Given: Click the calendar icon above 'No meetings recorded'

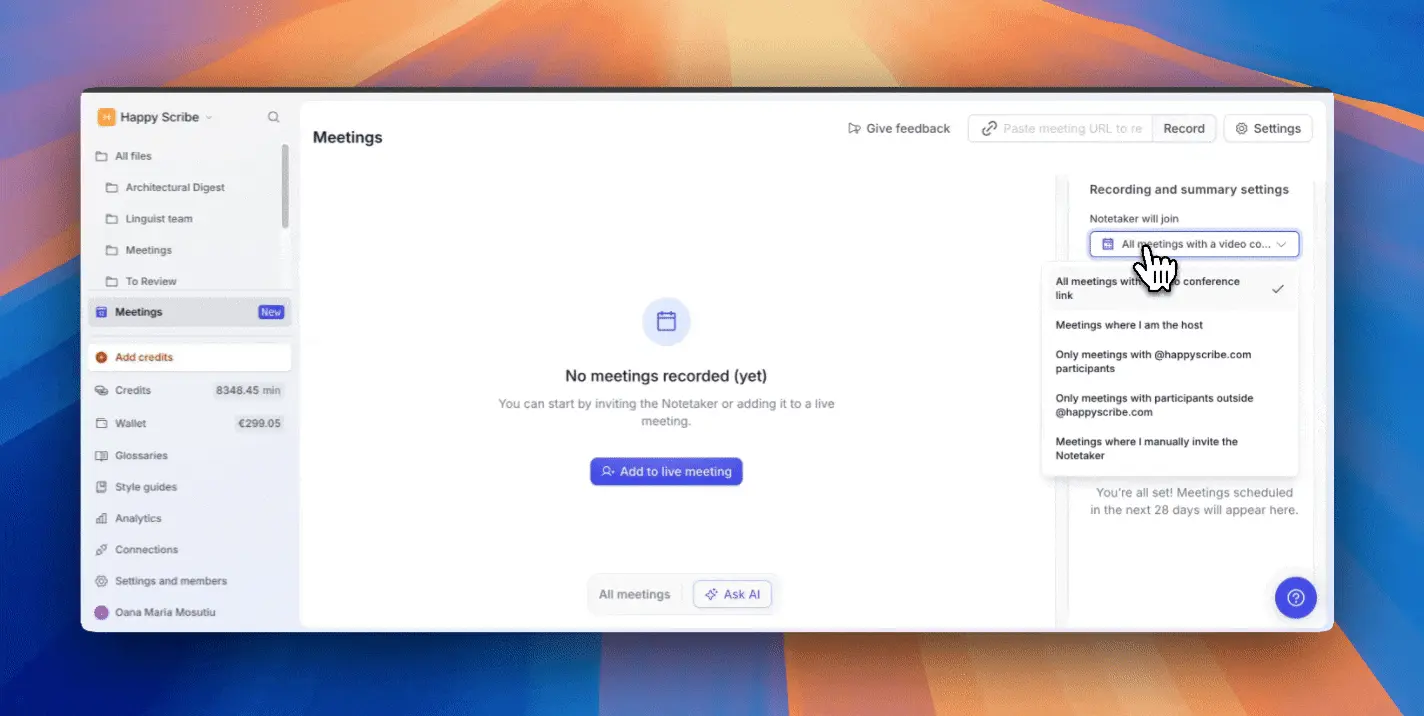Looking at the screenshot, I should pos(666,322).
